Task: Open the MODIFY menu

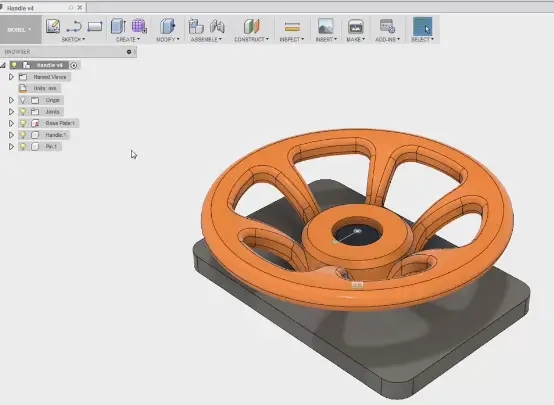Action: (x=167, y=40)
